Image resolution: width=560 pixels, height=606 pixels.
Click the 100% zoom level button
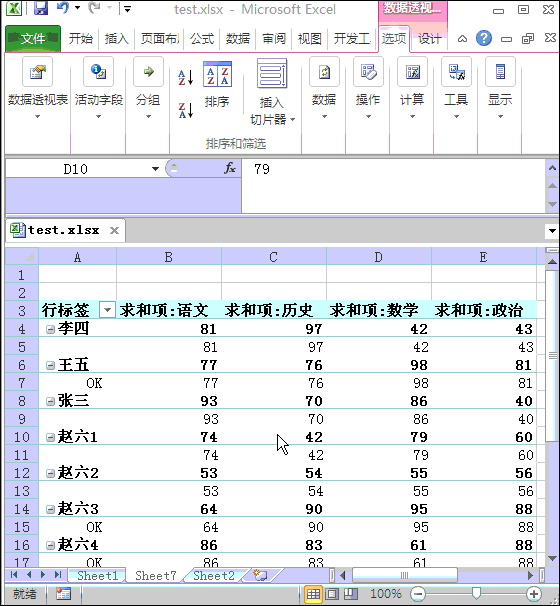point(386,594)
